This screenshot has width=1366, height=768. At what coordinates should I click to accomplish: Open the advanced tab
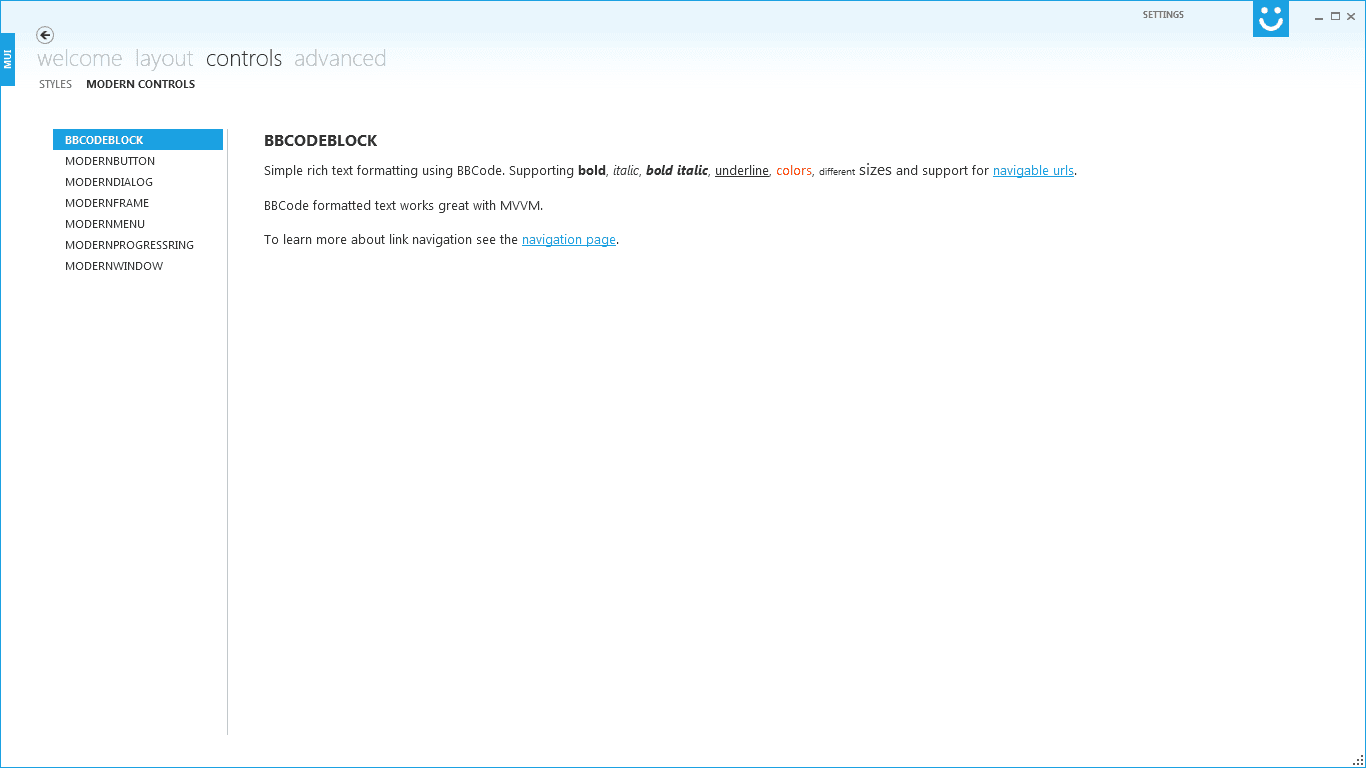(340, 58)
